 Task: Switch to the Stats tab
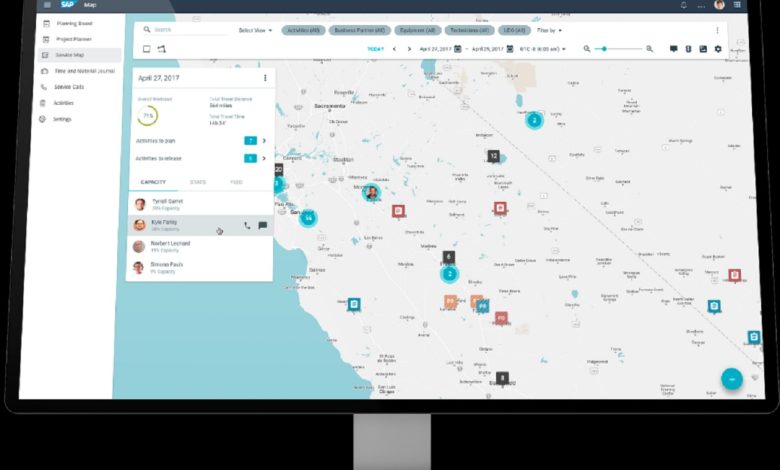(198, 183)
